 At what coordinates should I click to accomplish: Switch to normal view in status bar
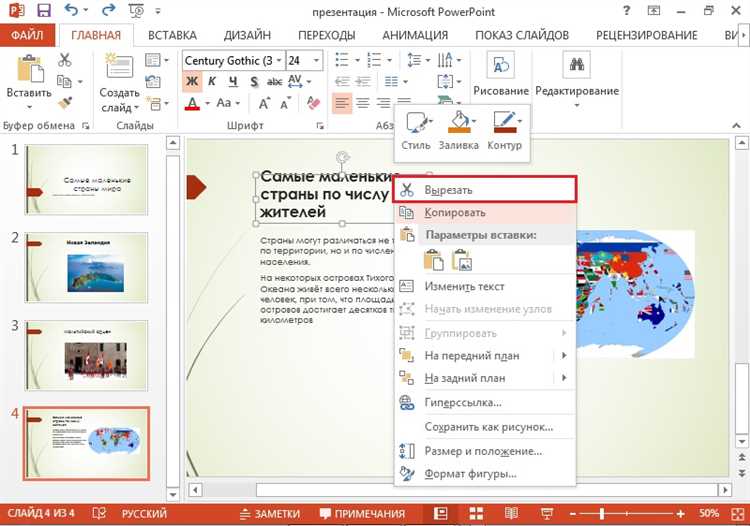[x=440, y=513]
